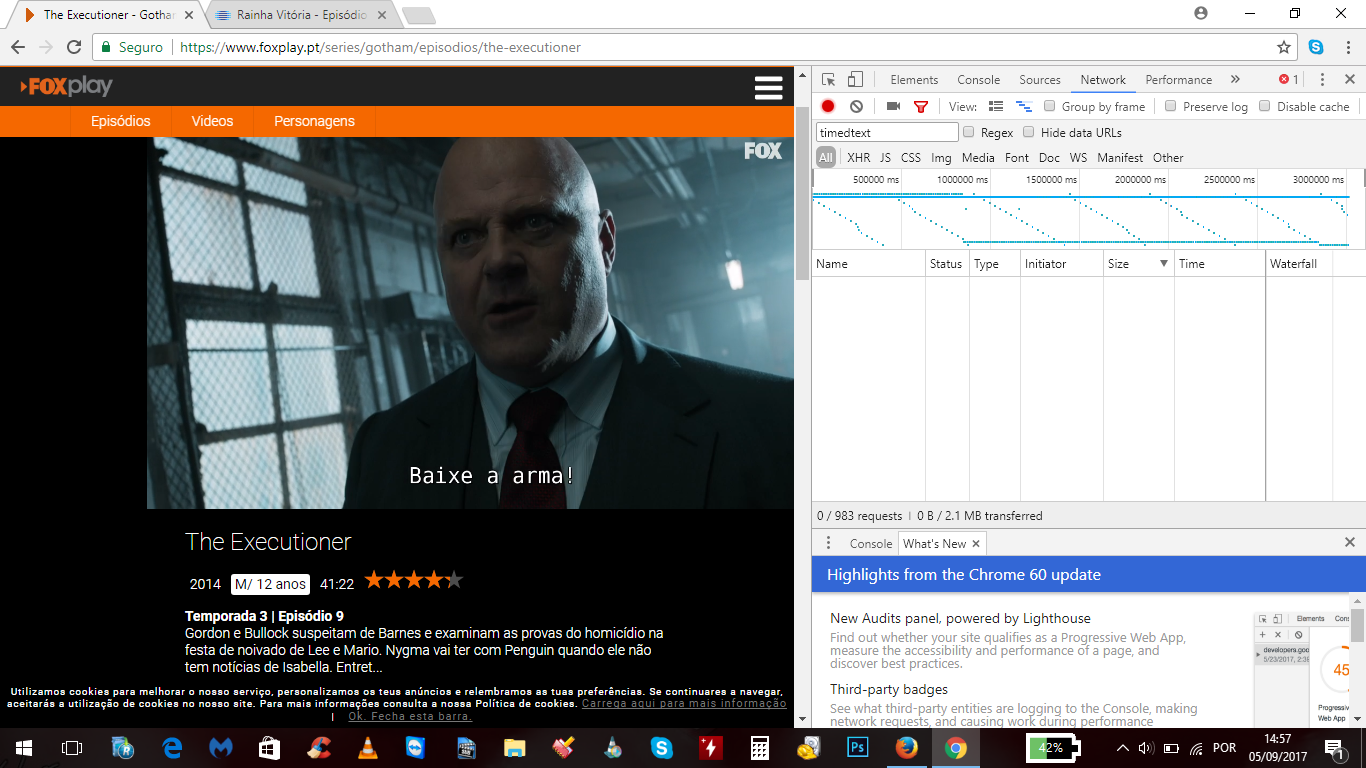Toggle the device toolbar icon
1366x768 pixels.
coord(856,80)
